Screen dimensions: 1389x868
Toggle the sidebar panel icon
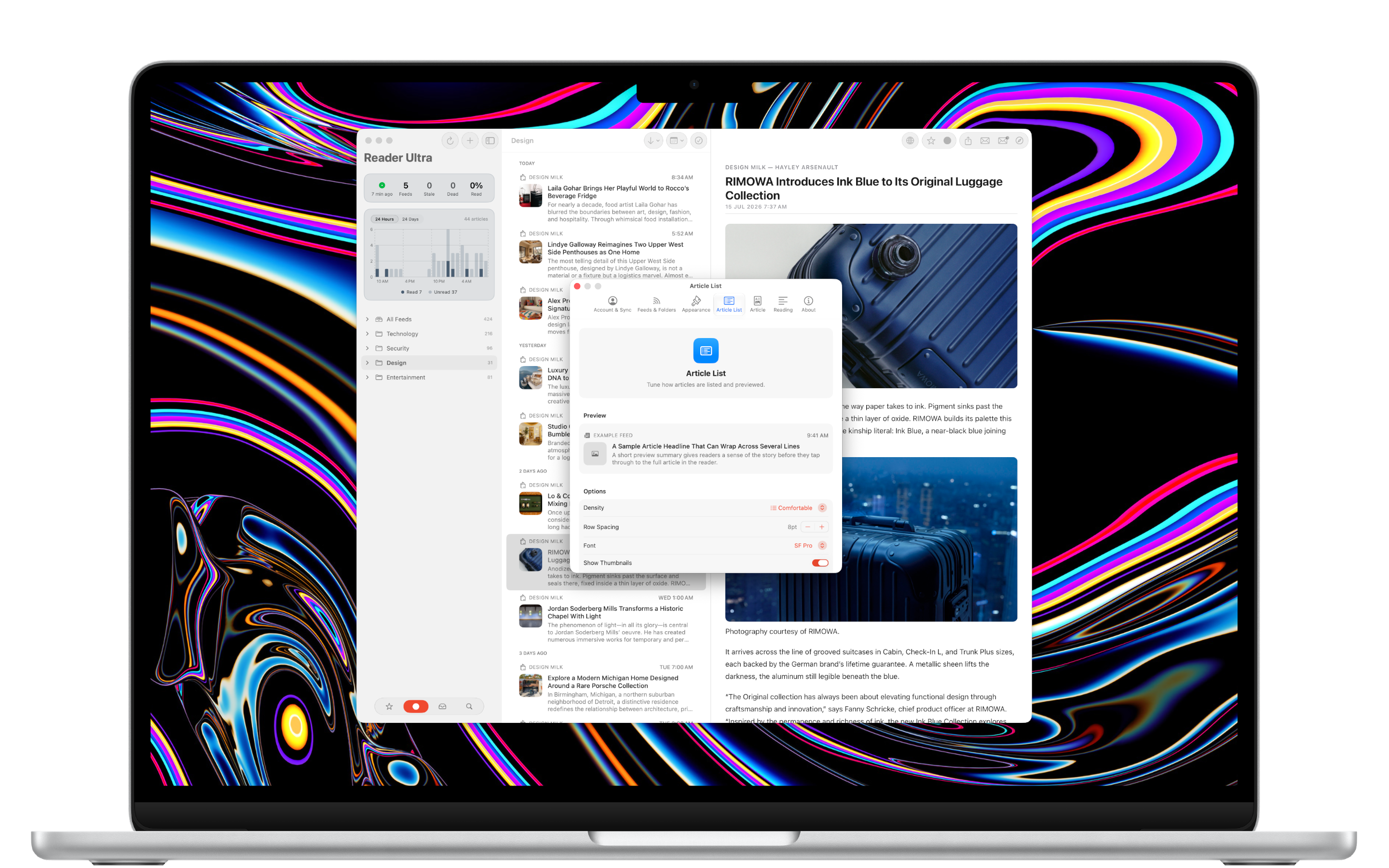coord(490,141)
